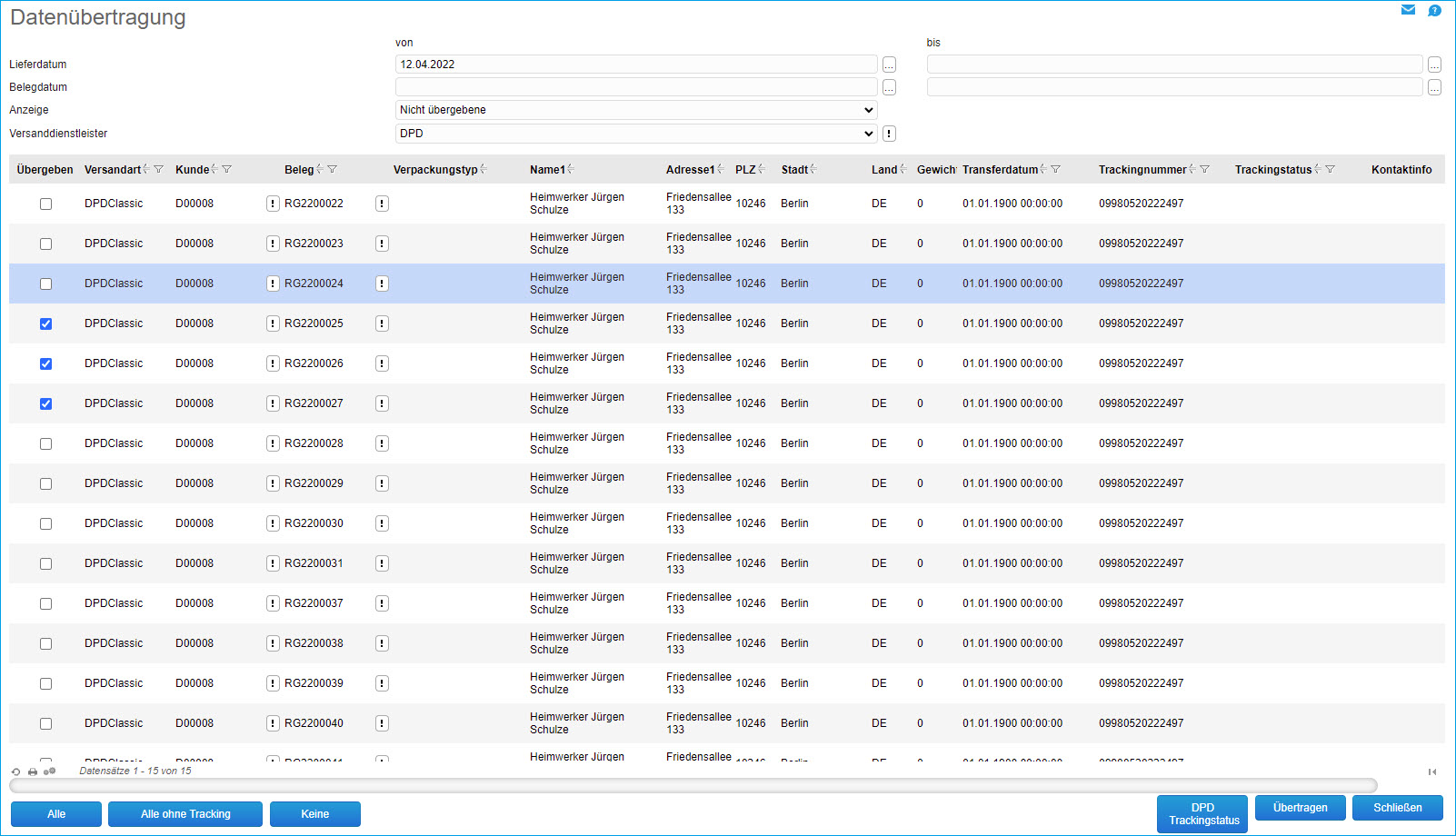Sort by the Stadt column header
The height and width of the screenshot is (836, 1456).
coord(794,170)
